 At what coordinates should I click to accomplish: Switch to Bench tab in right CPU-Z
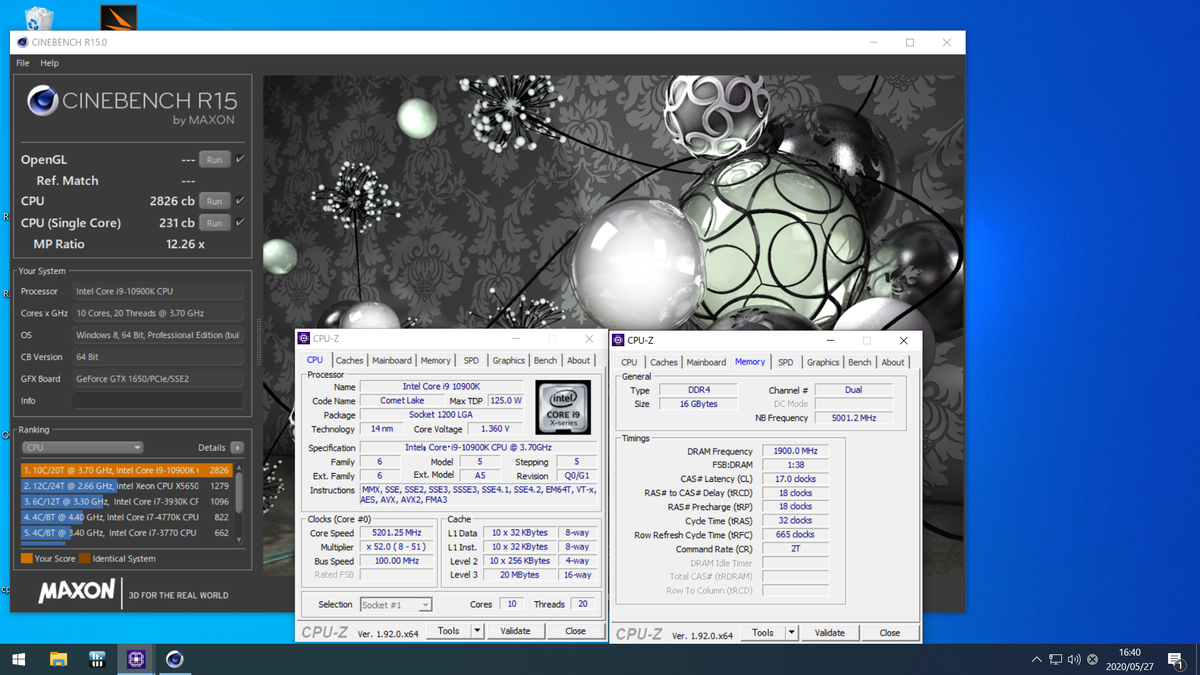point(860,362)
